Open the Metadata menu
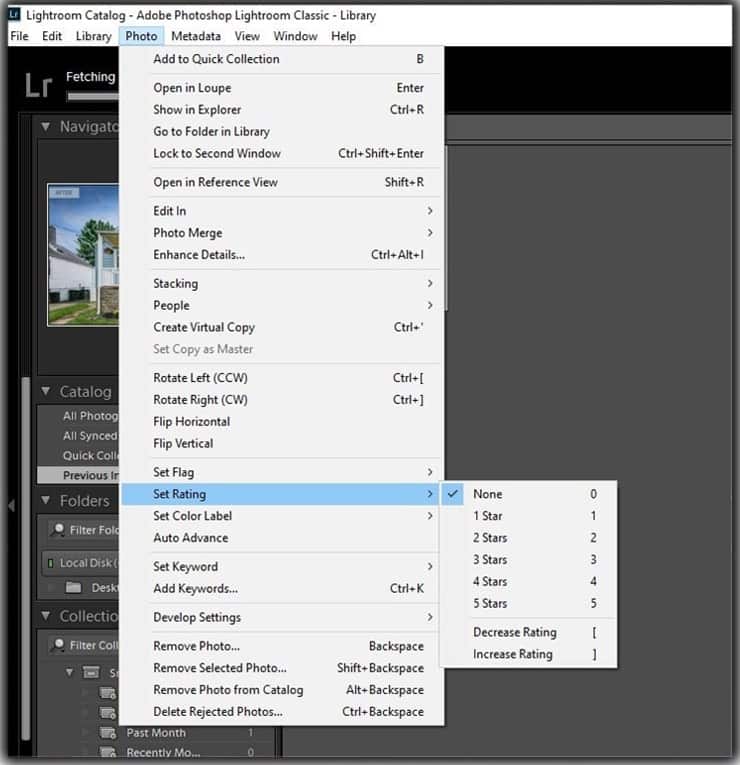This screenshot has width=740, height=765. pyautogui.click(x=195, y=36)
